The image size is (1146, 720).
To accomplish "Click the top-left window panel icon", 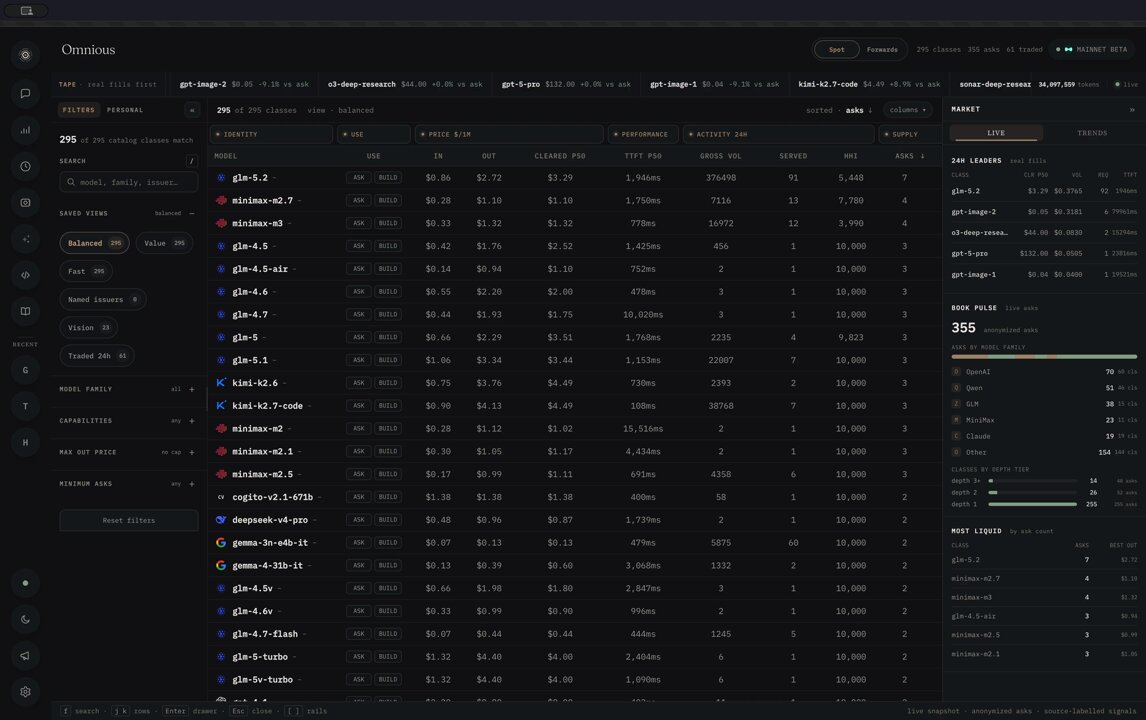I will point(26,10).
